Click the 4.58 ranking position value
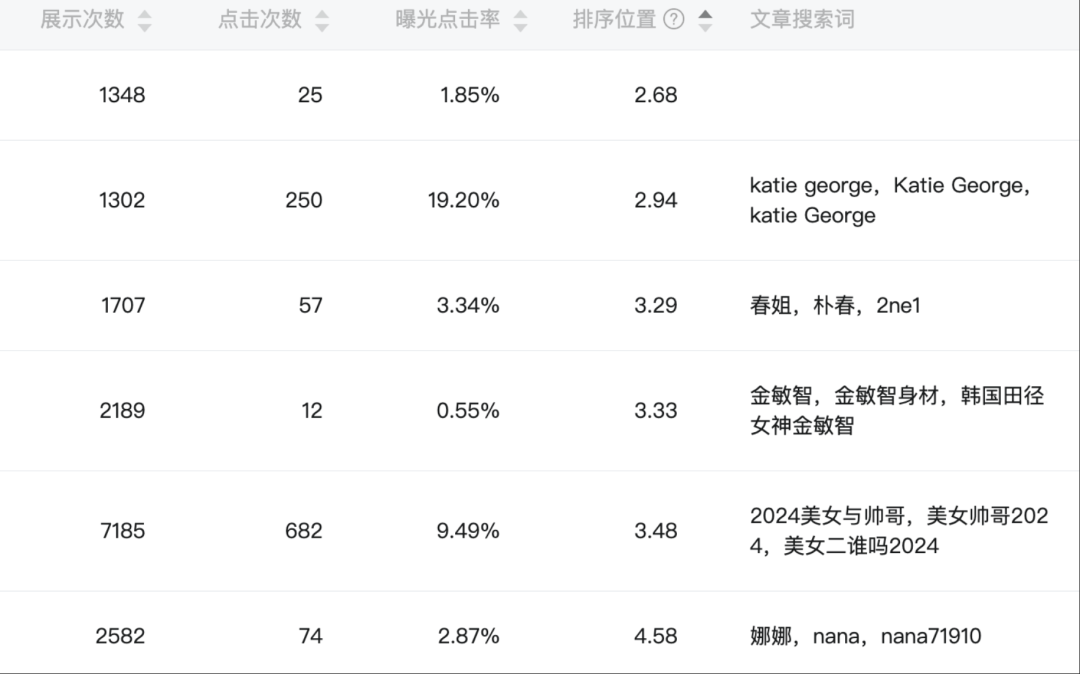The height and width of the screenshot is (674, 1080). point(655,636)
